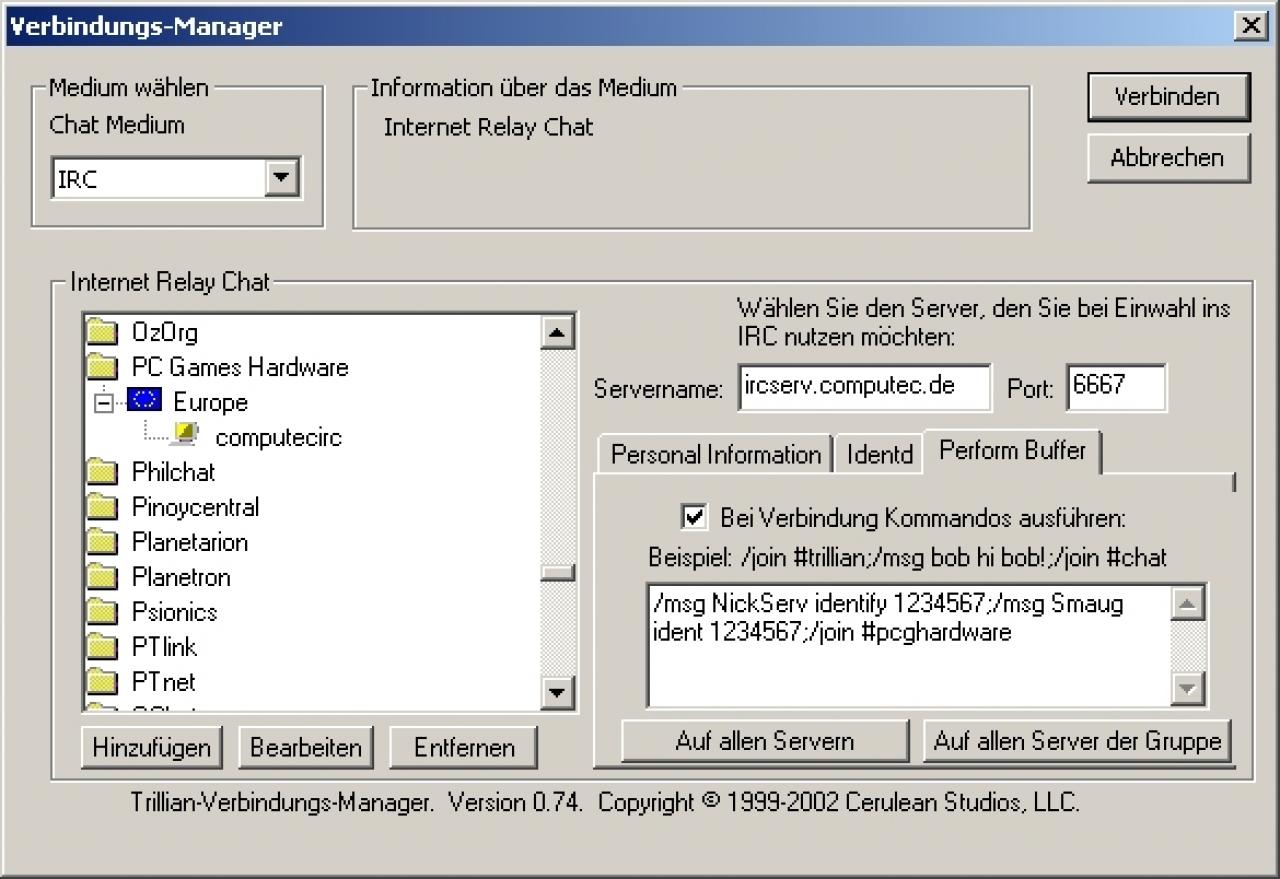Click the Psionics folder icon
The image size is (1280, 879).
(101, 612)
